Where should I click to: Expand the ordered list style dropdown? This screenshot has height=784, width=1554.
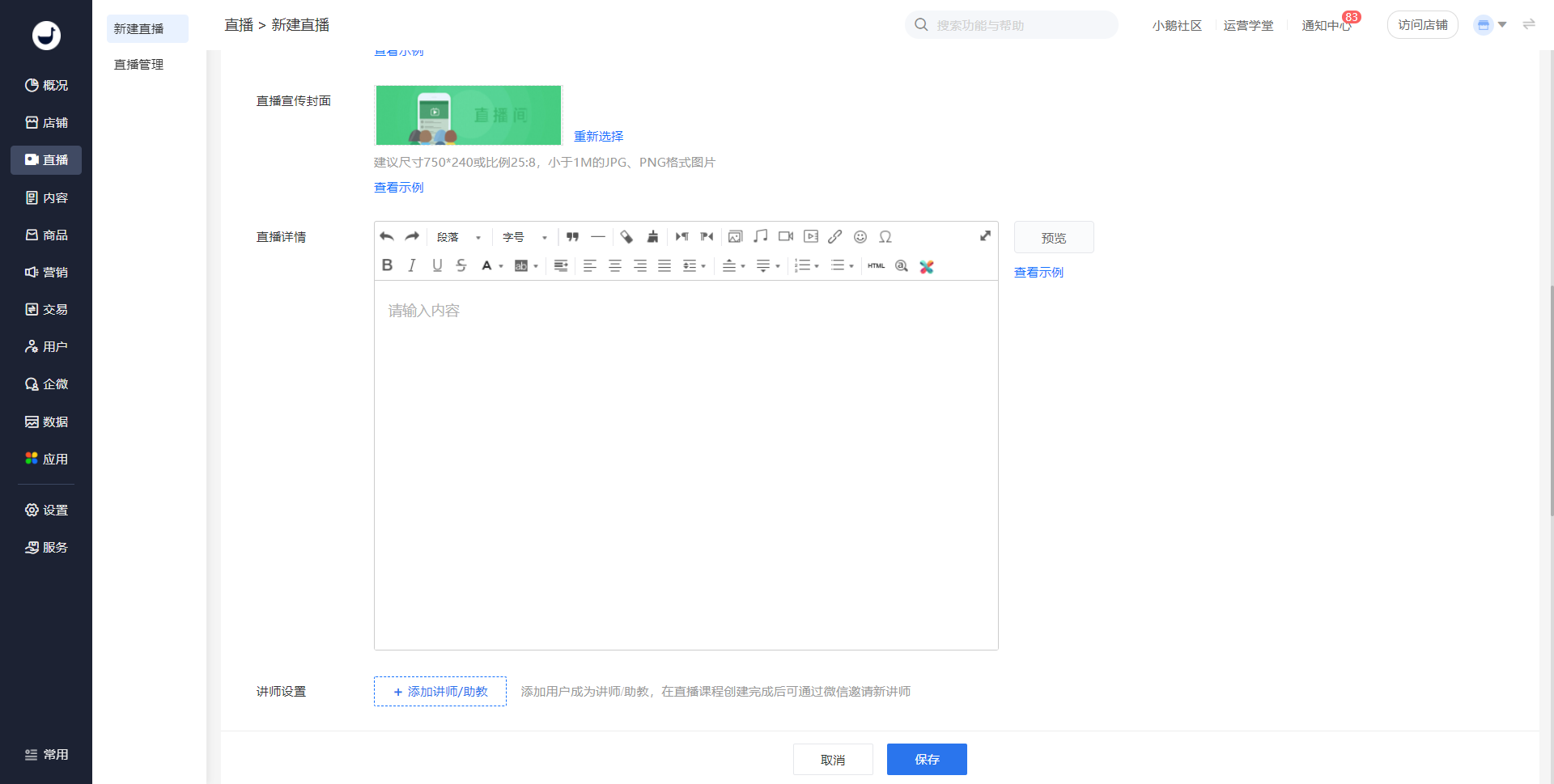tap(817, 266)
